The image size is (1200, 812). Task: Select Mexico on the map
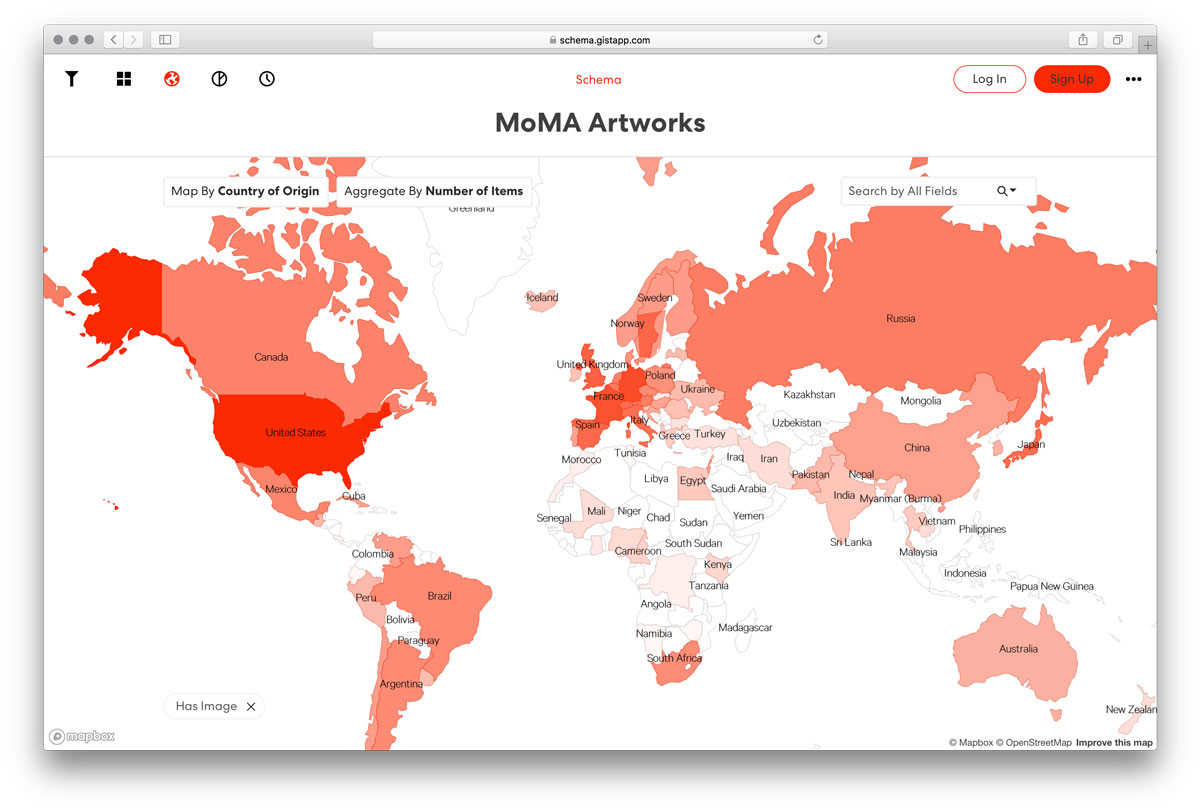tap(281, 489)
